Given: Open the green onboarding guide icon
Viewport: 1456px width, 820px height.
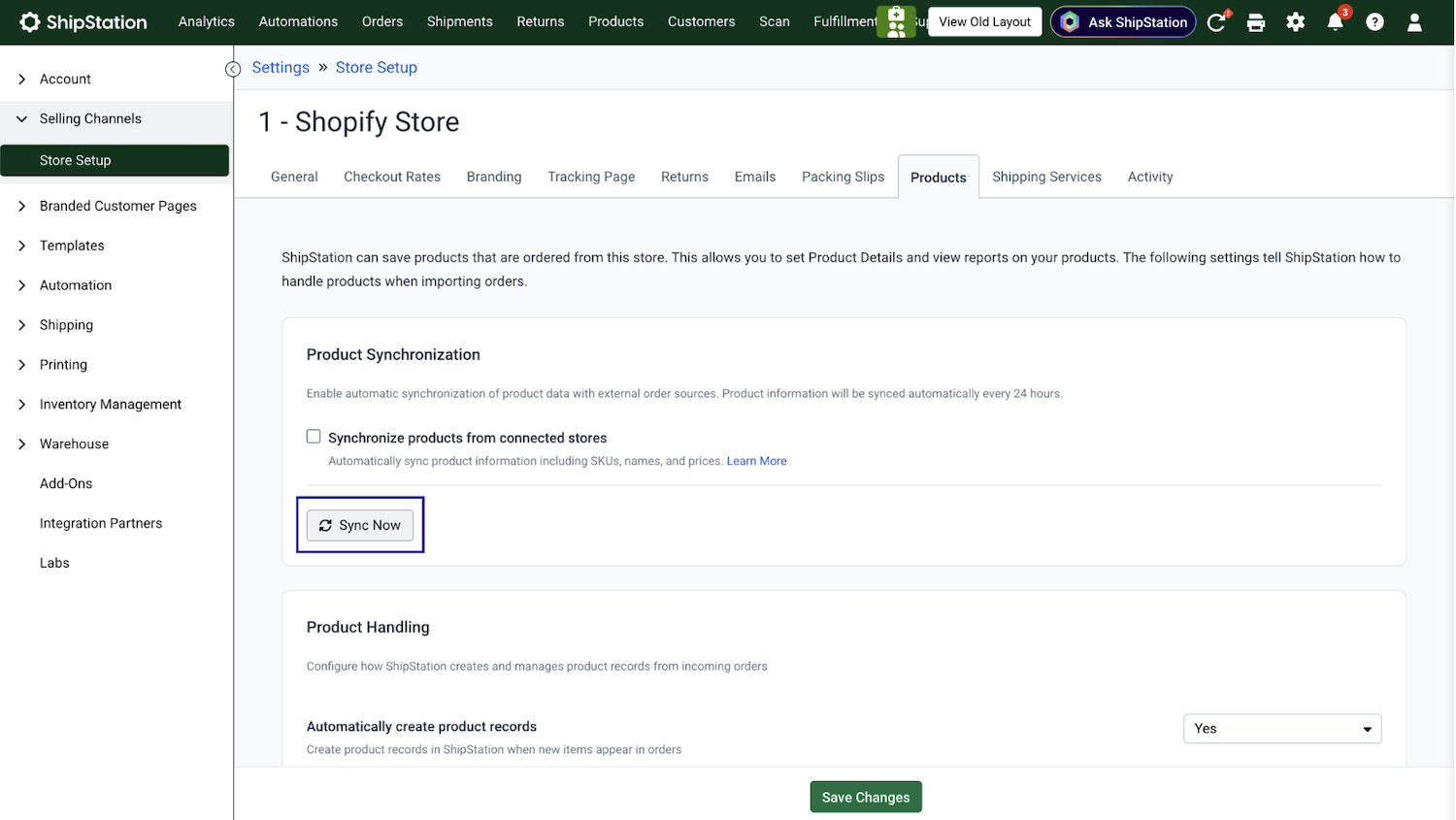Looking at the screenshot, I should tap(896, 21).
